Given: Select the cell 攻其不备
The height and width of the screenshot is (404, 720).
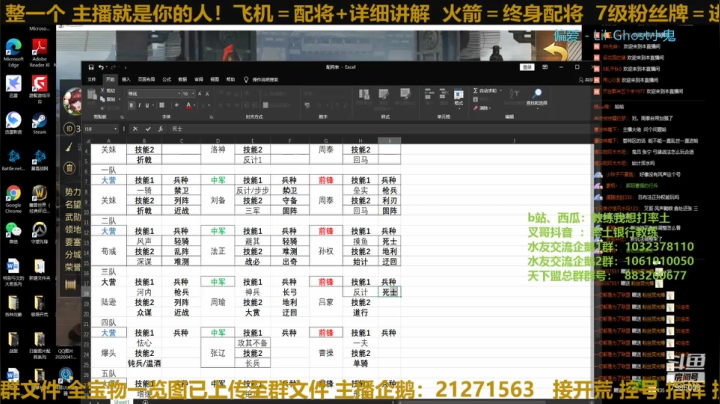Looking at the screenshot, I should (x=253, y=343).
